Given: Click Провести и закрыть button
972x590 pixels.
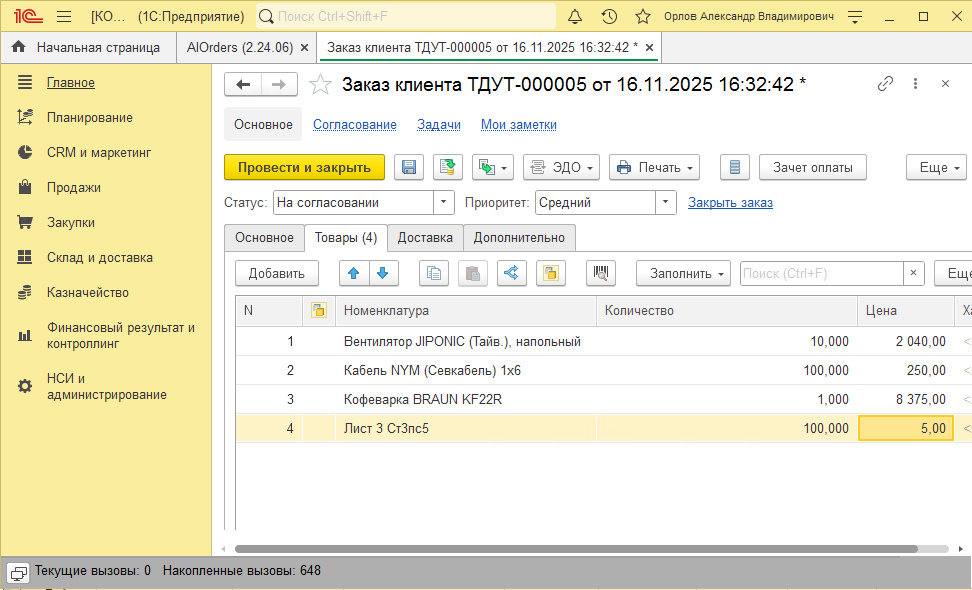Looking at the screenshot, I should click(x=304, y=168).
